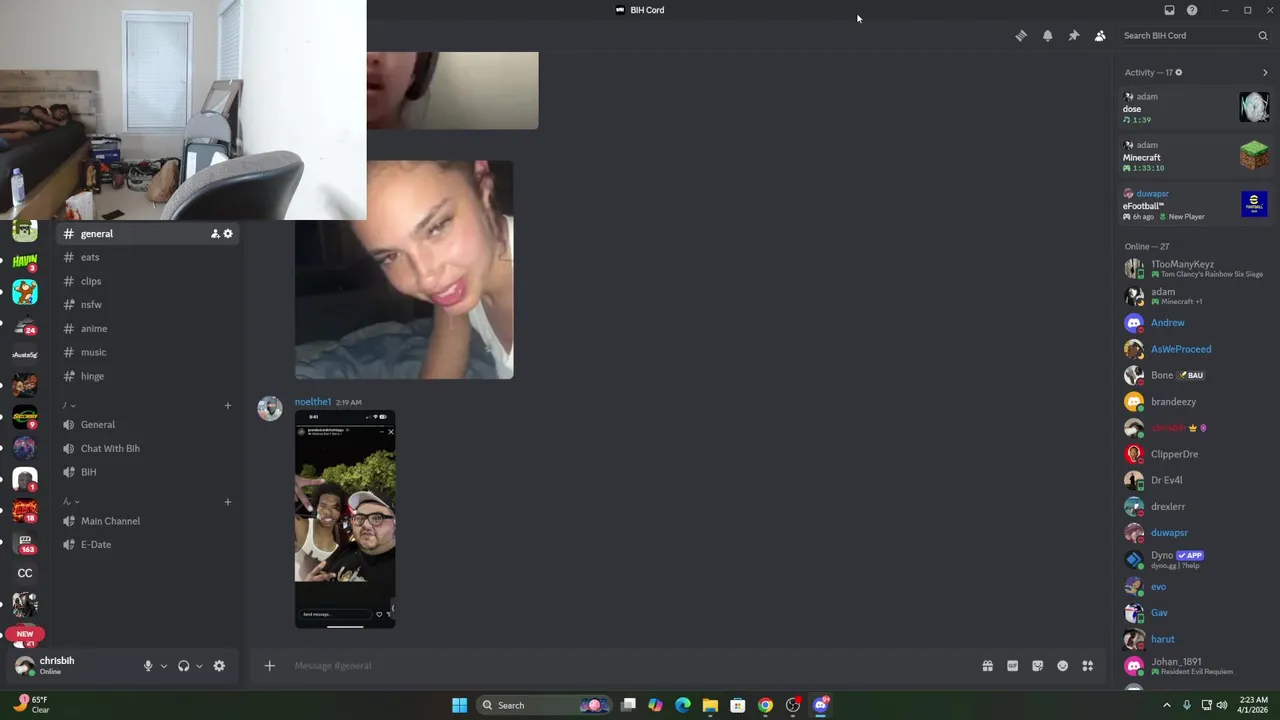Open the GIF picker
The height and width of the screenshot is (720, 1280).
coord(1012,666)
